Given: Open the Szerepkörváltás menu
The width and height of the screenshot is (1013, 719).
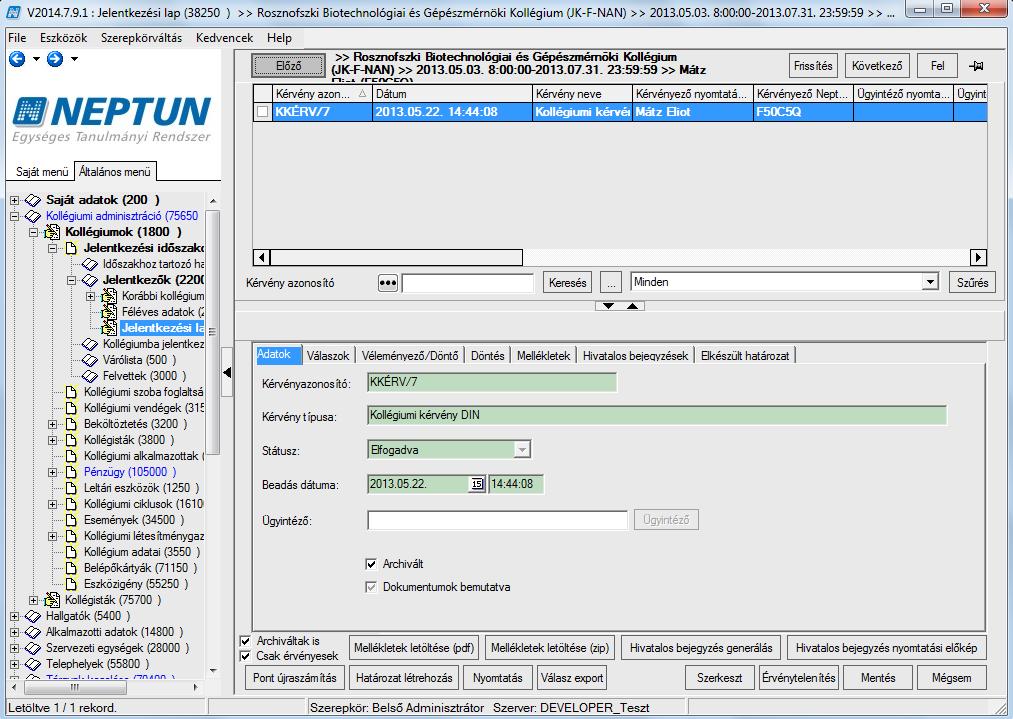Looking at the screenshot, I should pyautogui.click(x=141, y=38).
